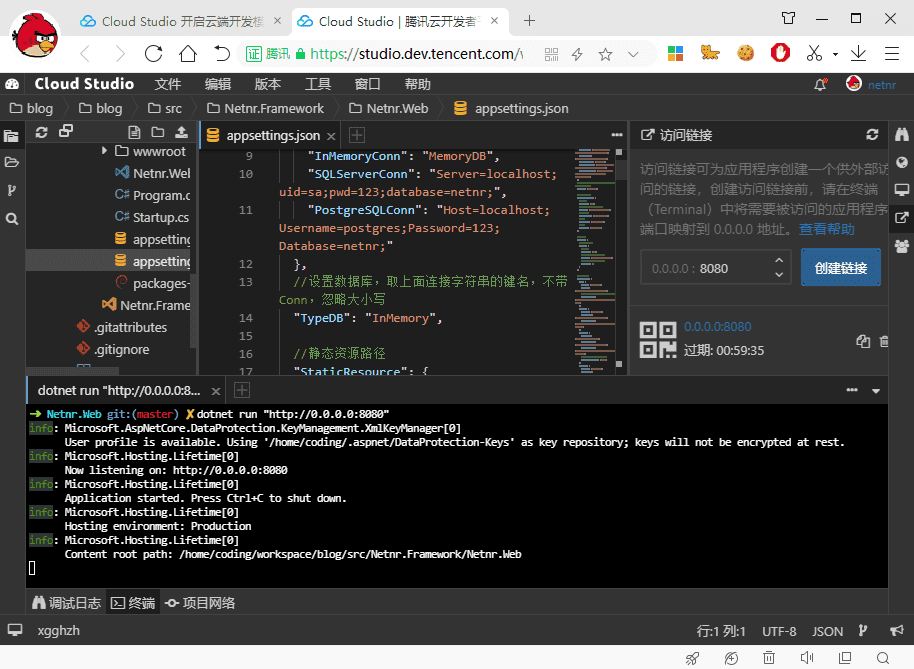Open the terminal panel dropdown arrow
The height and width of the screenshot is (669, 914).
pyautogui.click(x=876, y=391)
